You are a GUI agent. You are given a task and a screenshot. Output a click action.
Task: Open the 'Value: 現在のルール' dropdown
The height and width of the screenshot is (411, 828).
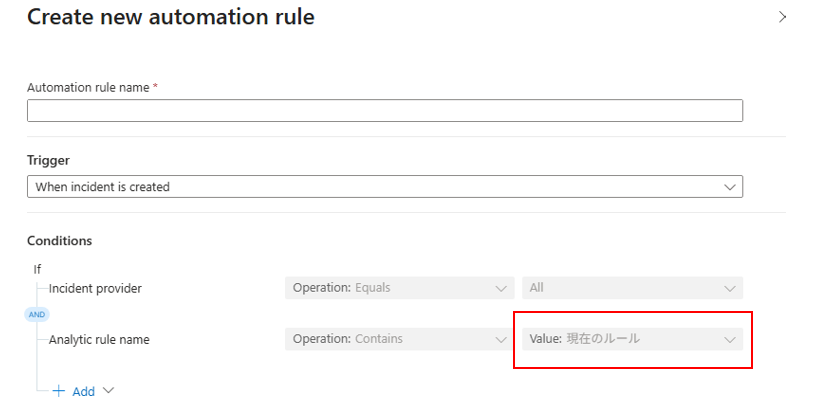(x=632, y=339)
